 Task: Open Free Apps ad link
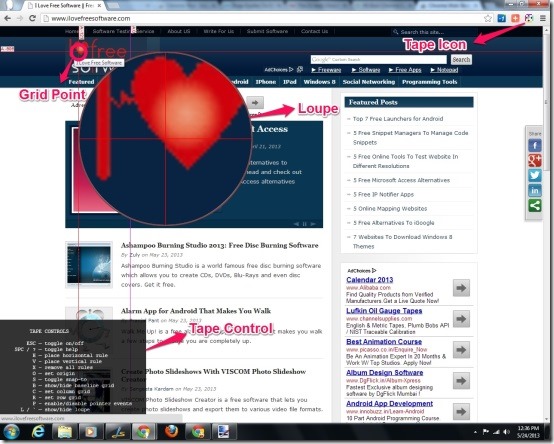(405, 70)
